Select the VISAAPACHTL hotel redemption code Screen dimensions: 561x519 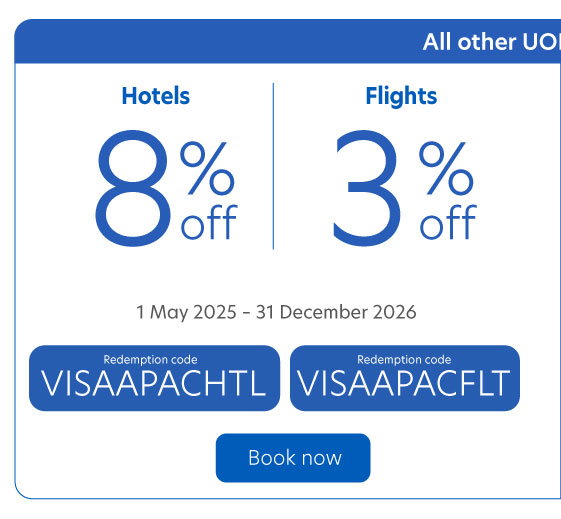[154, 383]
